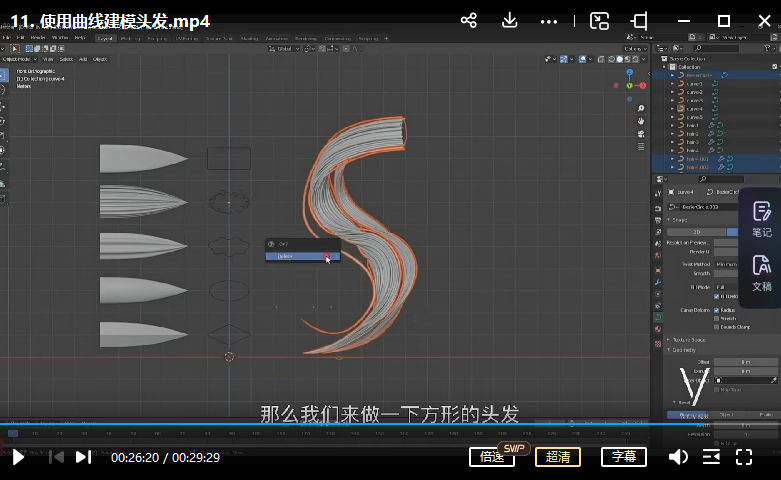
Task: Open the Add menu in viewport header
Action: coord(84,59)
